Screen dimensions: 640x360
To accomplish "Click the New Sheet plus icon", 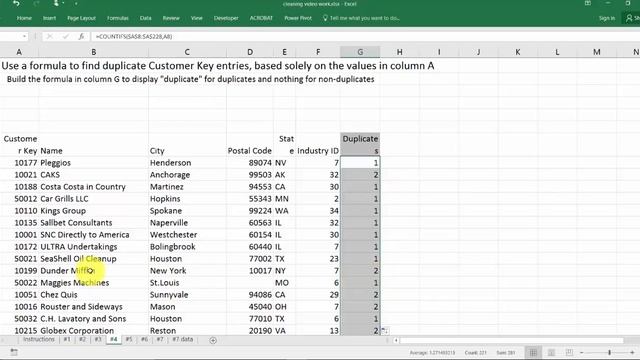I will [x=213, y=340].
